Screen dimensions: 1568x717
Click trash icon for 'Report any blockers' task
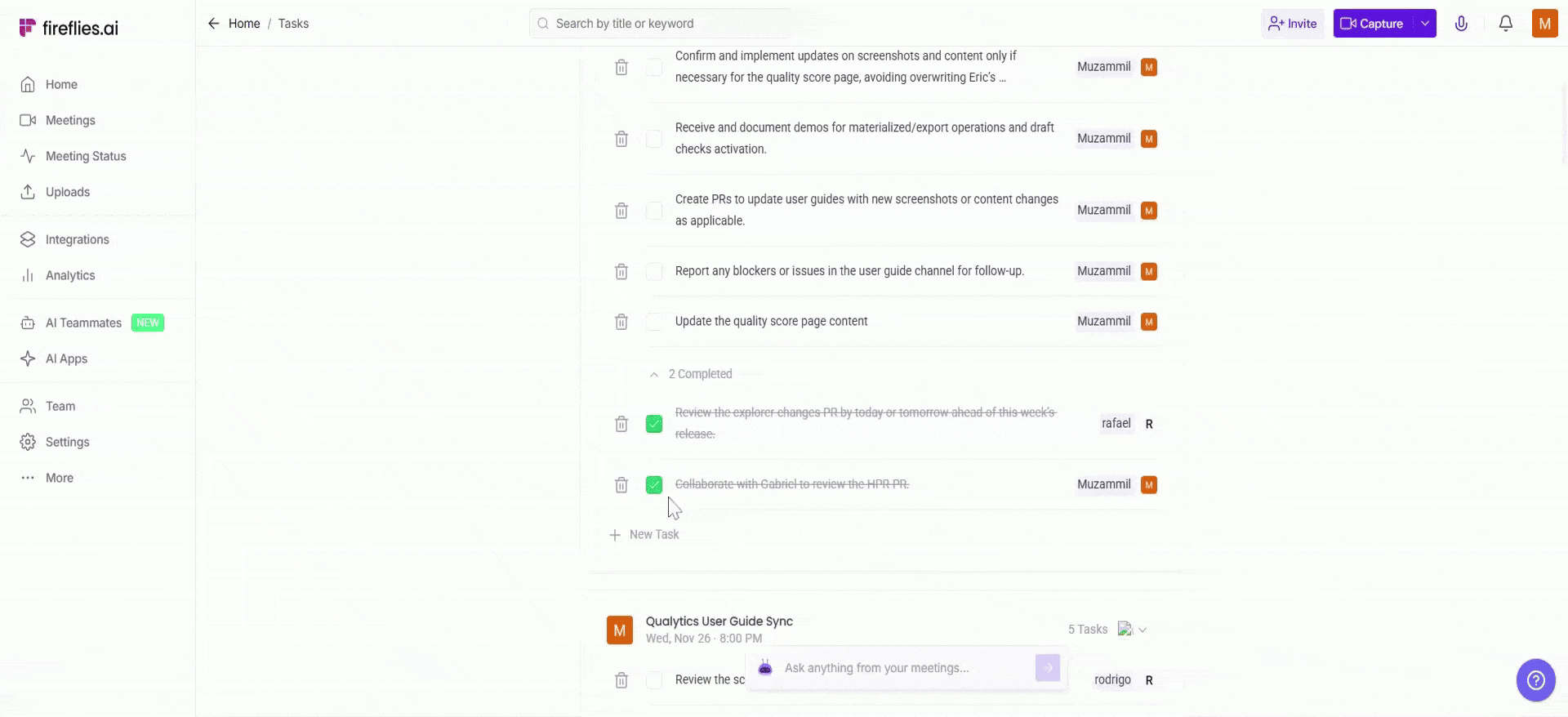[621, 271]
